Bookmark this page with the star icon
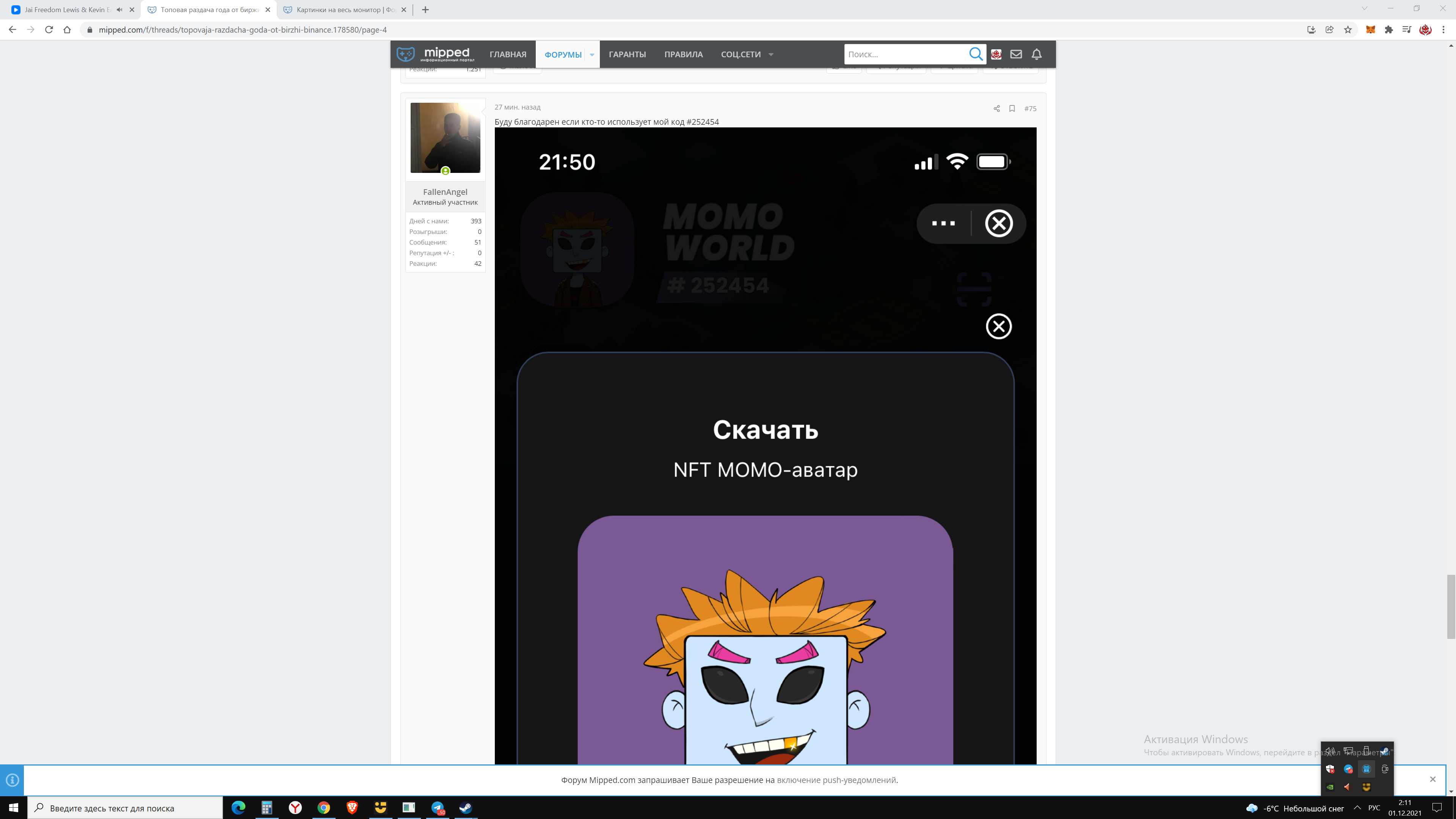 [1348, 30]
